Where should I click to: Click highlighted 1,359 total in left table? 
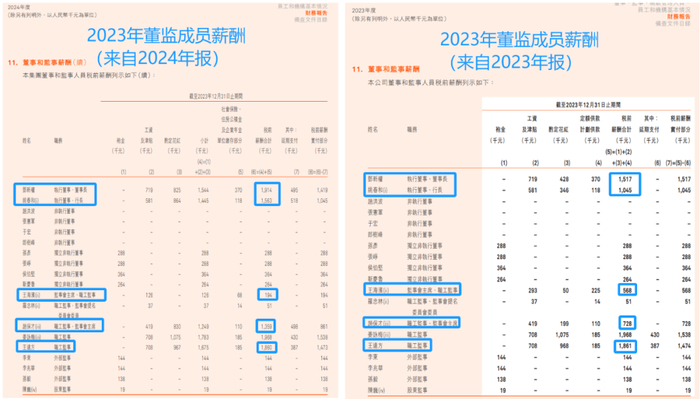[x=266, y=326]
